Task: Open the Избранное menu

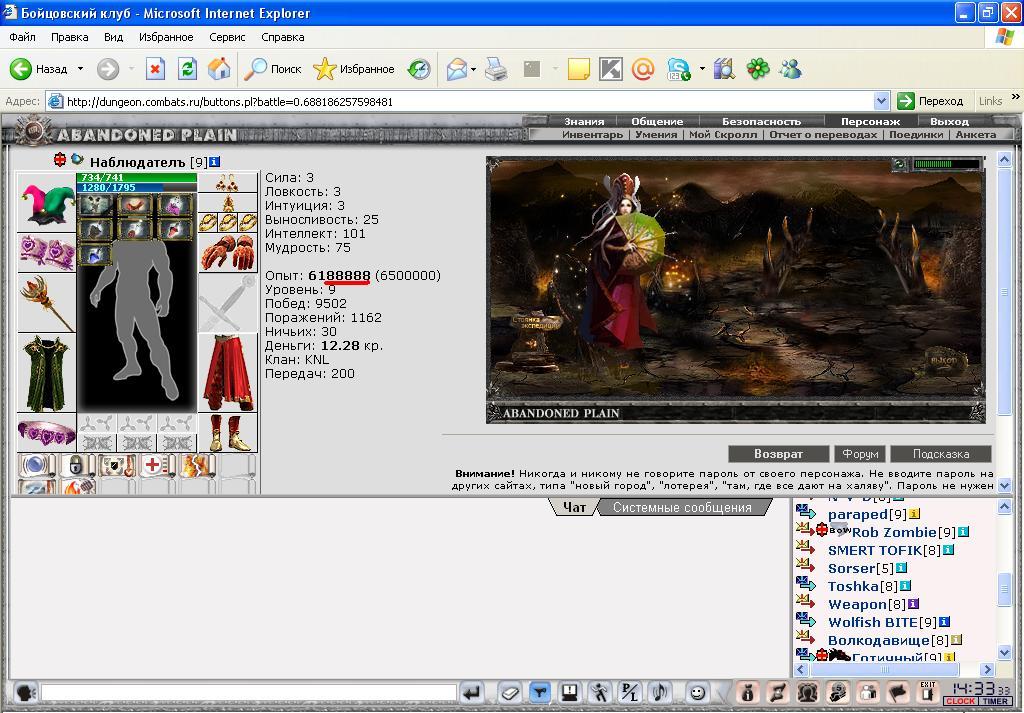Action: click(166, 37)
